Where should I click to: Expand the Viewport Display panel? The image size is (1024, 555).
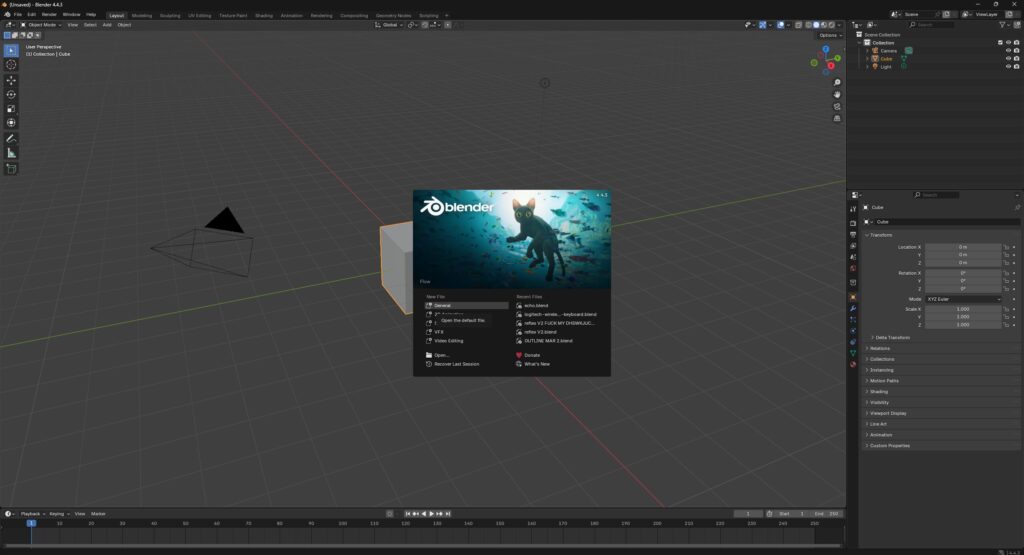point(888,413)
